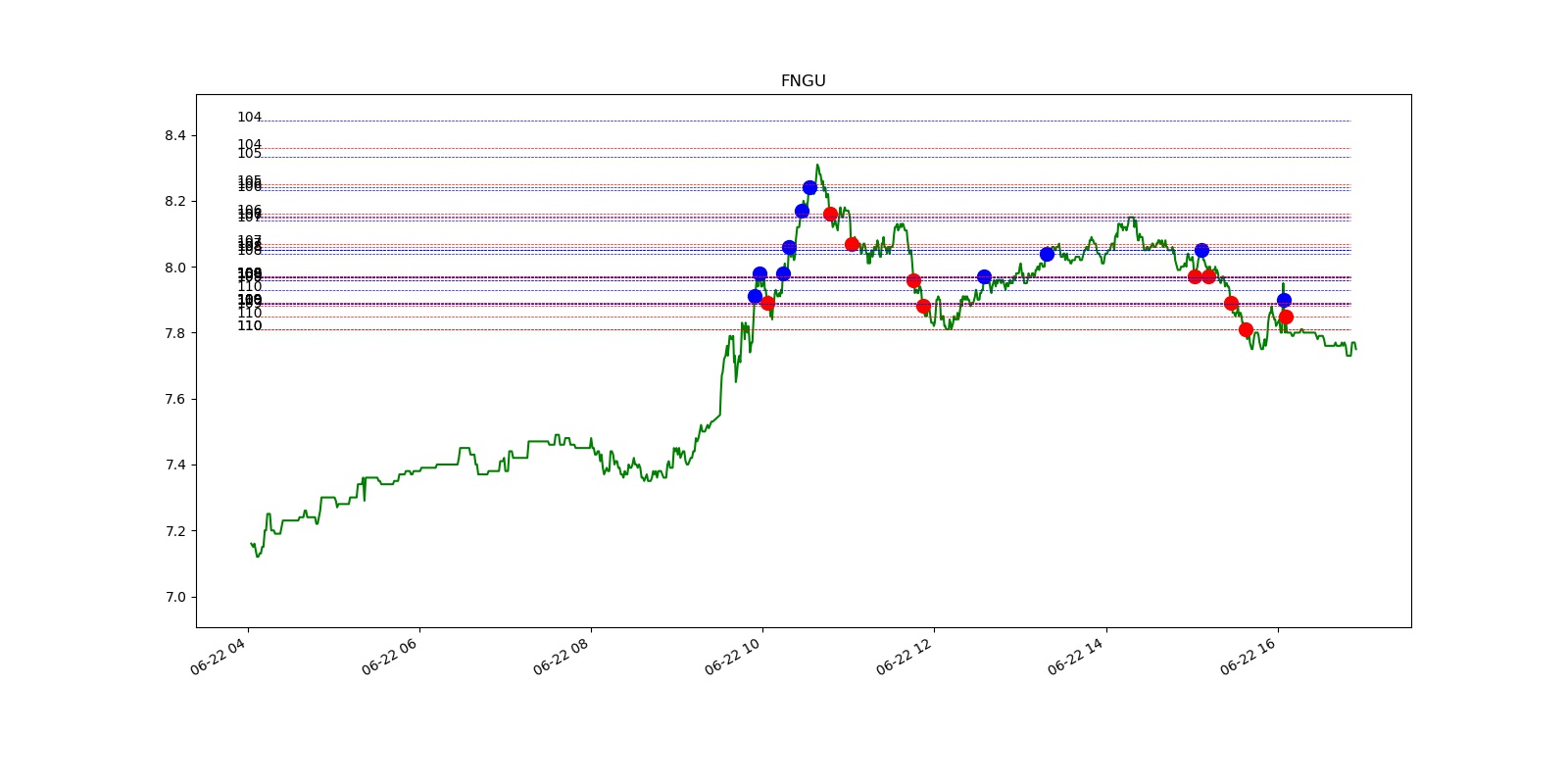The image size is (1568, 784).
Task: Click the 8.2 y-axis label
Action: point(175,201)
